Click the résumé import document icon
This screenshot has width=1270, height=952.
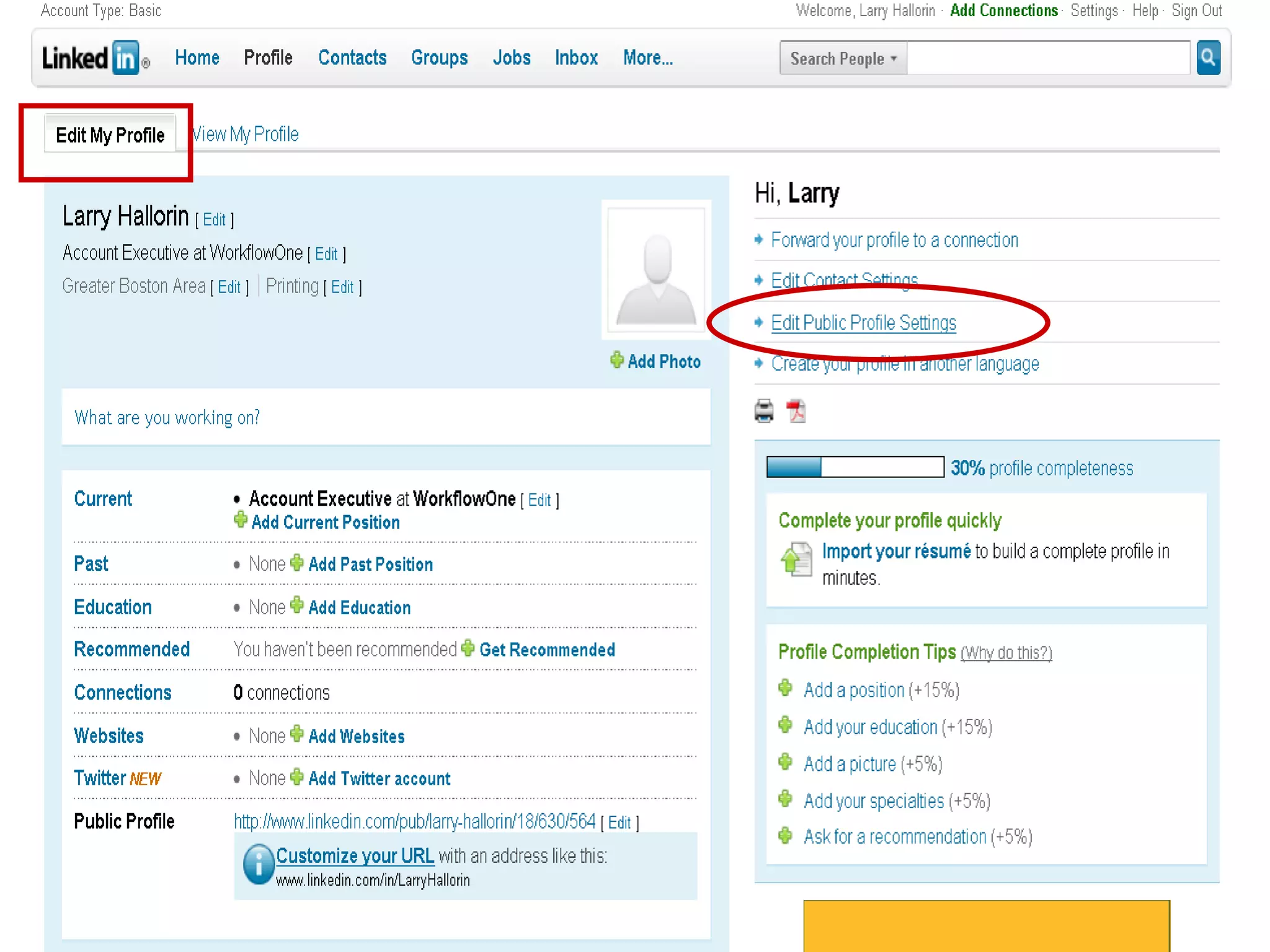796,558
